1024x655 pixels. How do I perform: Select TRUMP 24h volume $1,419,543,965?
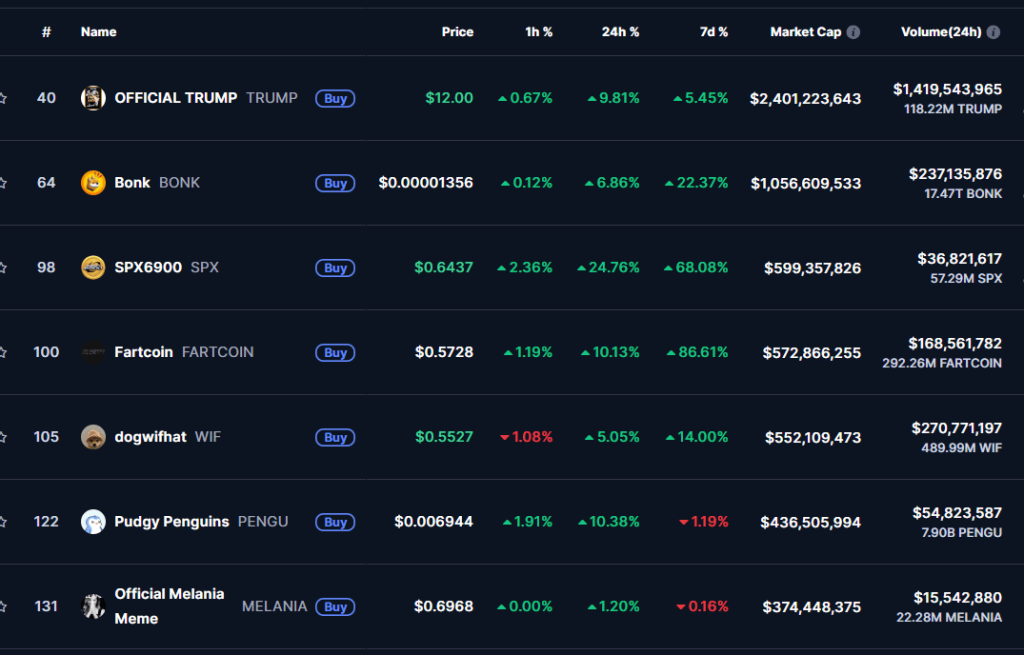pyautogui.click(x=948, y=89)
